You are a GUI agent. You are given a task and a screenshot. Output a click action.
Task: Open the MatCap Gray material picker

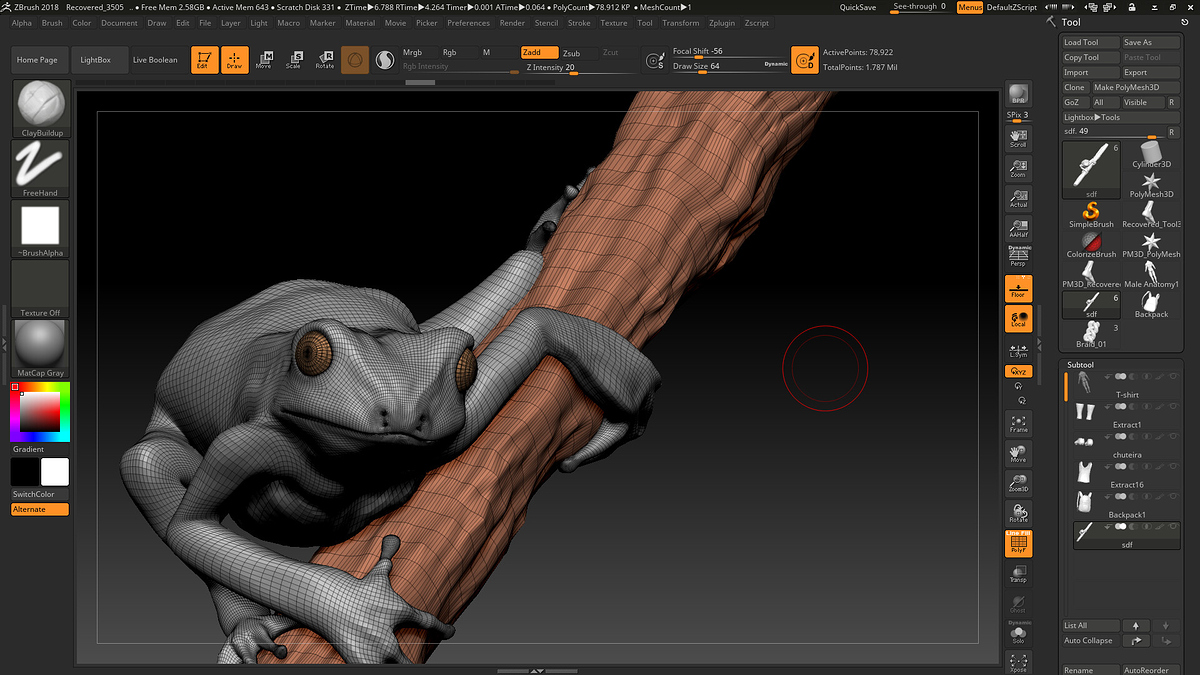(41, 349)
